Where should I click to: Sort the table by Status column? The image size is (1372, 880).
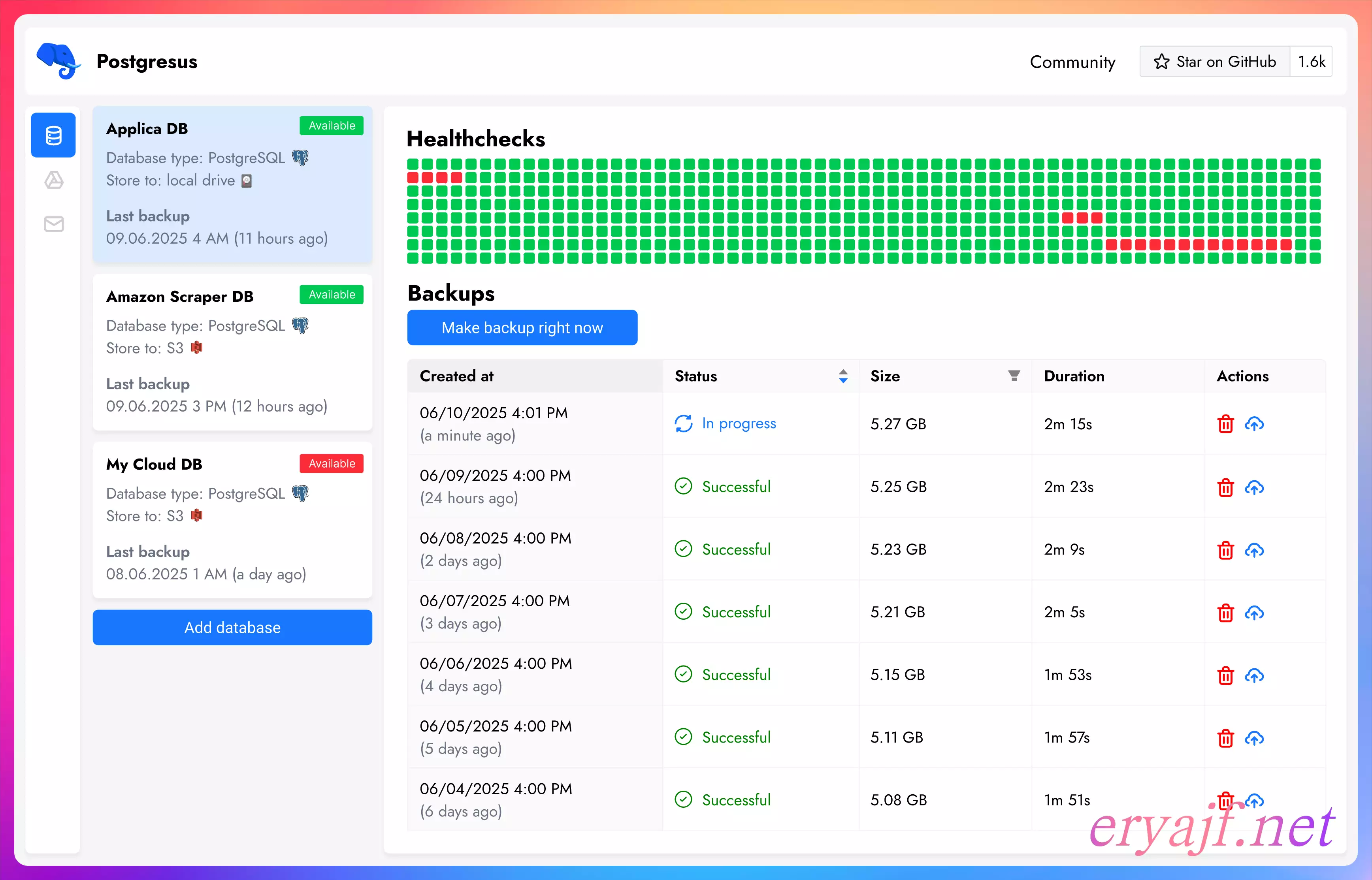pos(842,376)
